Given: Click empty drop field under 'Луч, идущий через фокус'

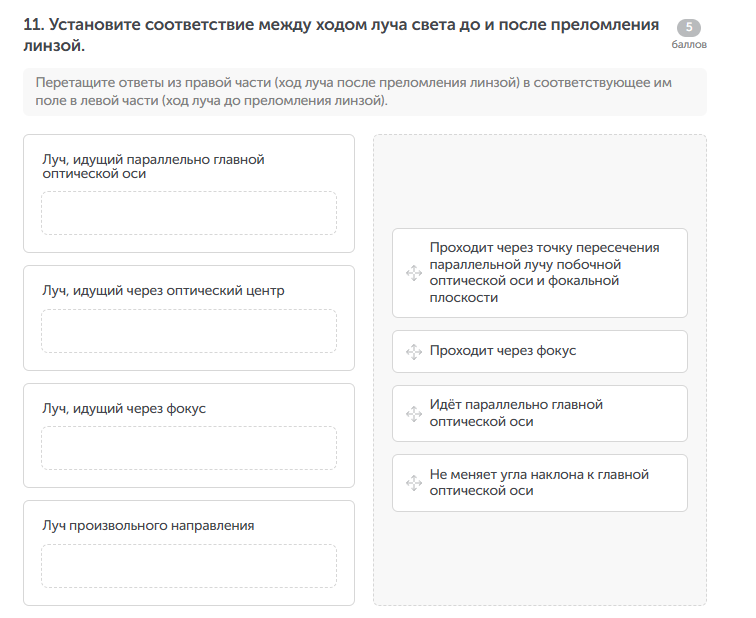Looking at the screenshot, I should (189, 448).
